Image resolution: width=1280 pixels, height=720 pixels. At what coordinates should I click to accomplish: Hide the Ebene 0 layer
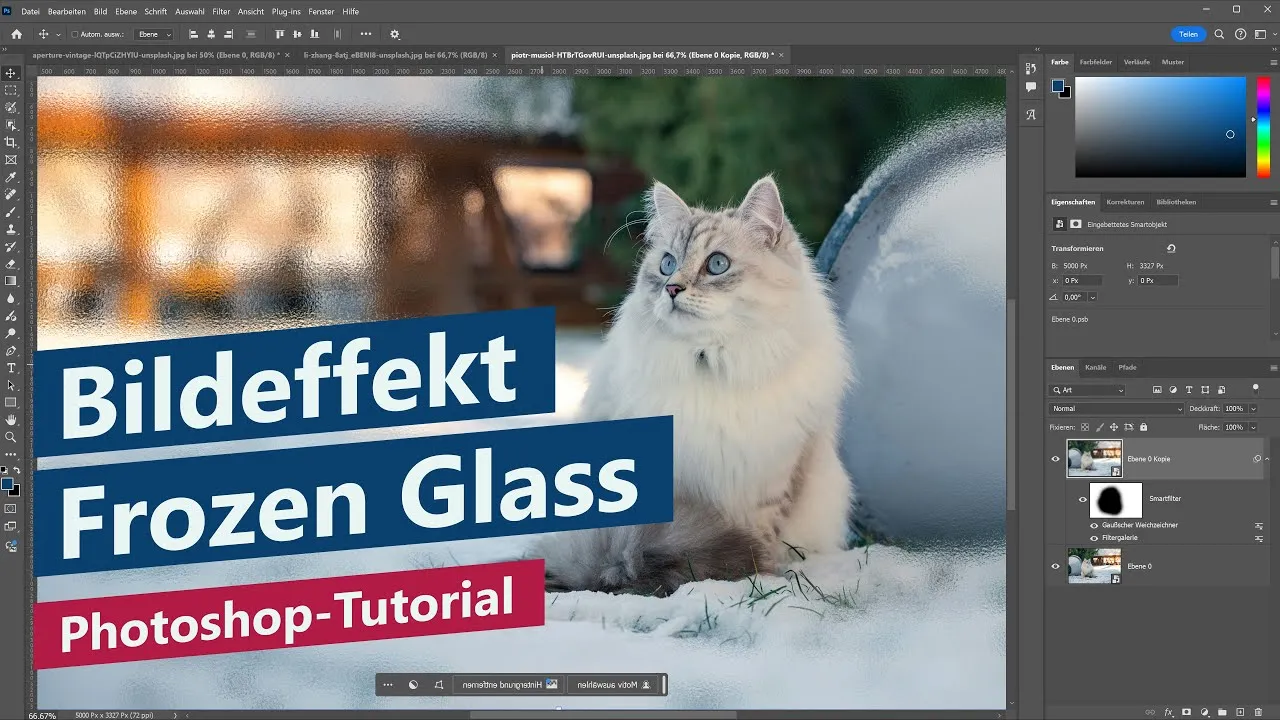(x=1055, y=566)
